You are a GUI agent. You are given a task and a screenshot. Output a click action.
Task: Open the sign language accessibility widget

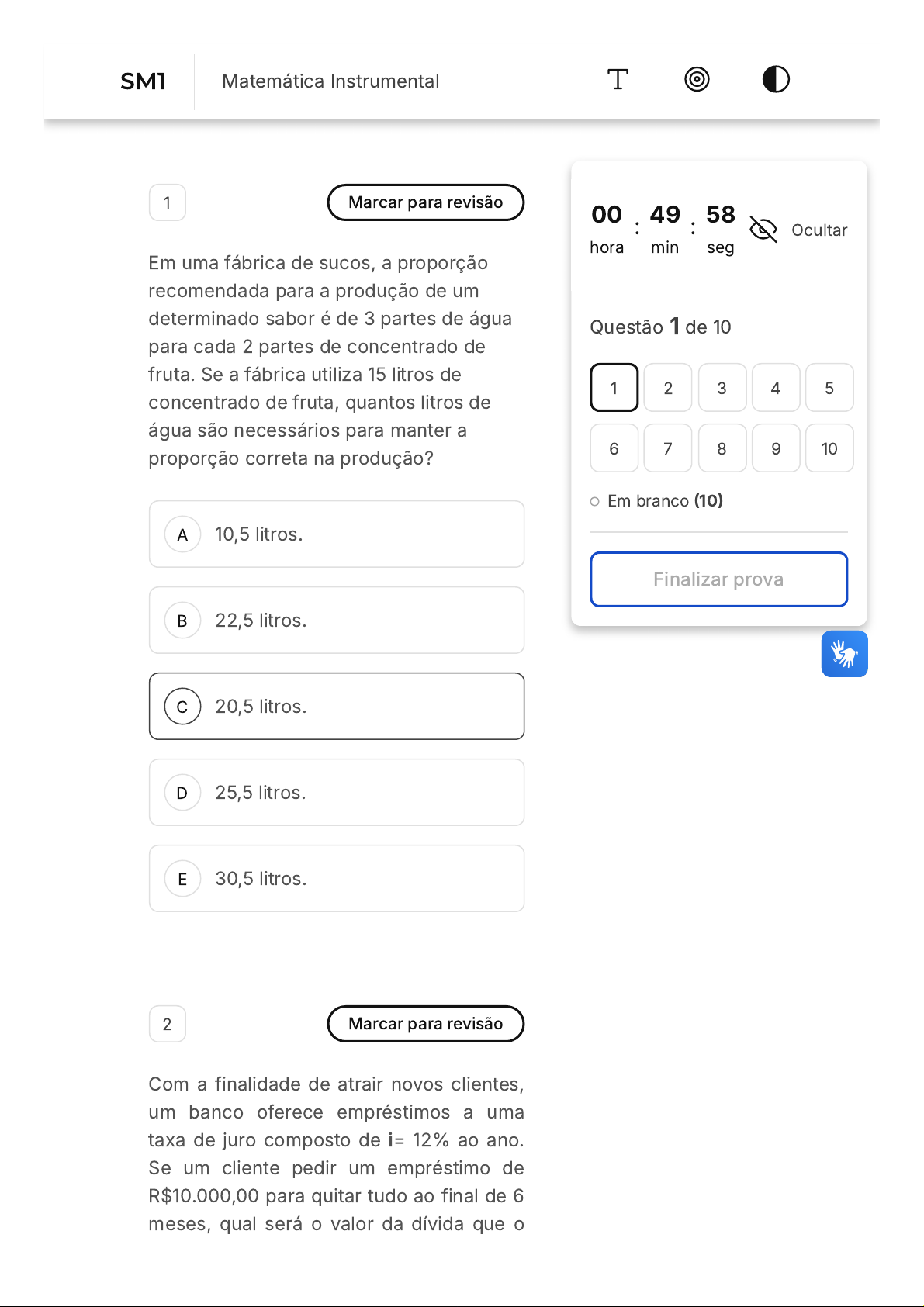(x=844, y=654)
